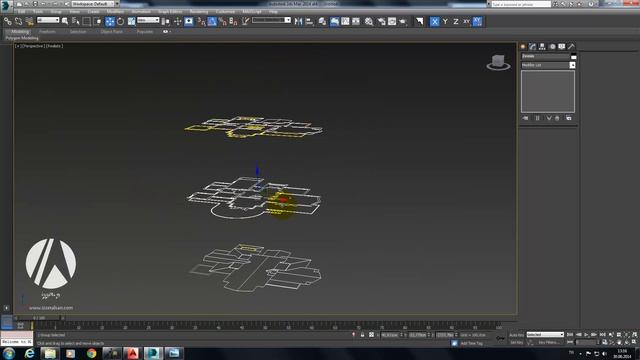
Task: Click the ViewCube in the viewport
Action: click(498, 62)
